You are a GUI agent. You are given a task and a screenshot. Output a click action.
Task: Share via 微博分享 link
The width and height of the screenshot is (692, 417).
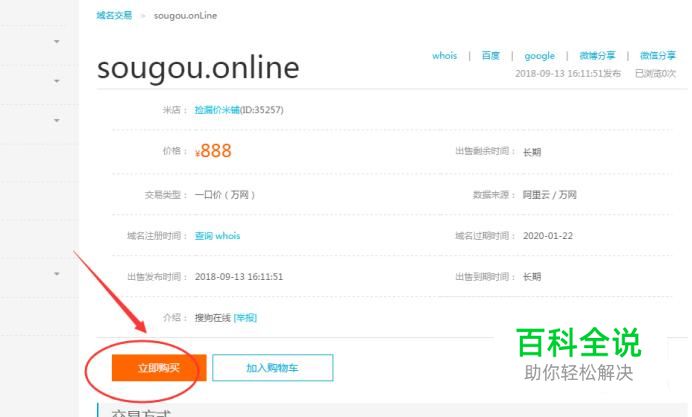coord(597,56)
